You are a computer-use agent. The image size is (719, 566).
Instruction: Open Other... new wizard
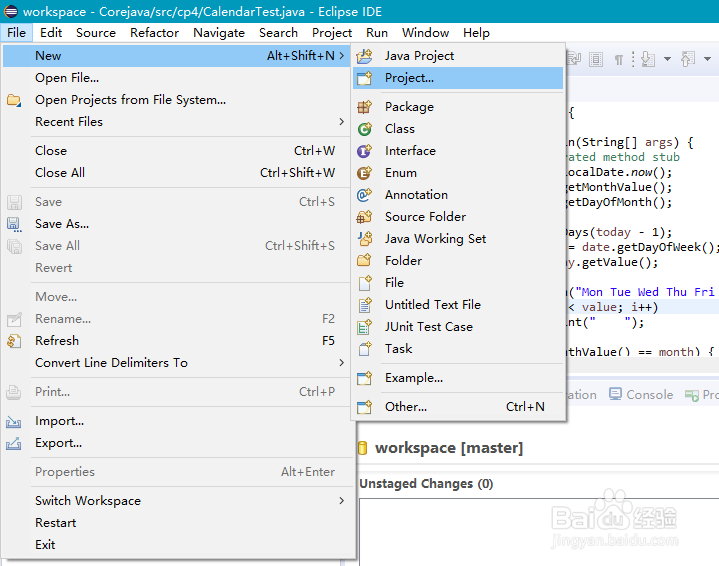pyautogui.click(x=458, y=407)
